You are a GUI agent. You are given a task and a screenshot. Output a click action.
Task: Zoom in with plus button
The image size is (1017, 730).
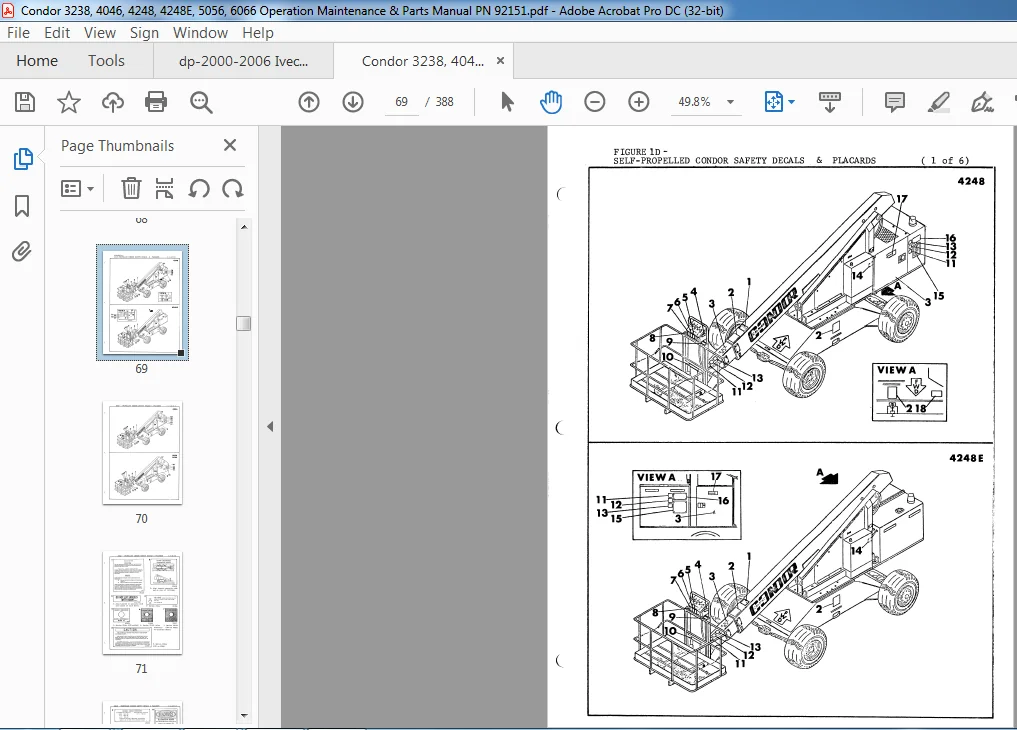coord(638,102)
